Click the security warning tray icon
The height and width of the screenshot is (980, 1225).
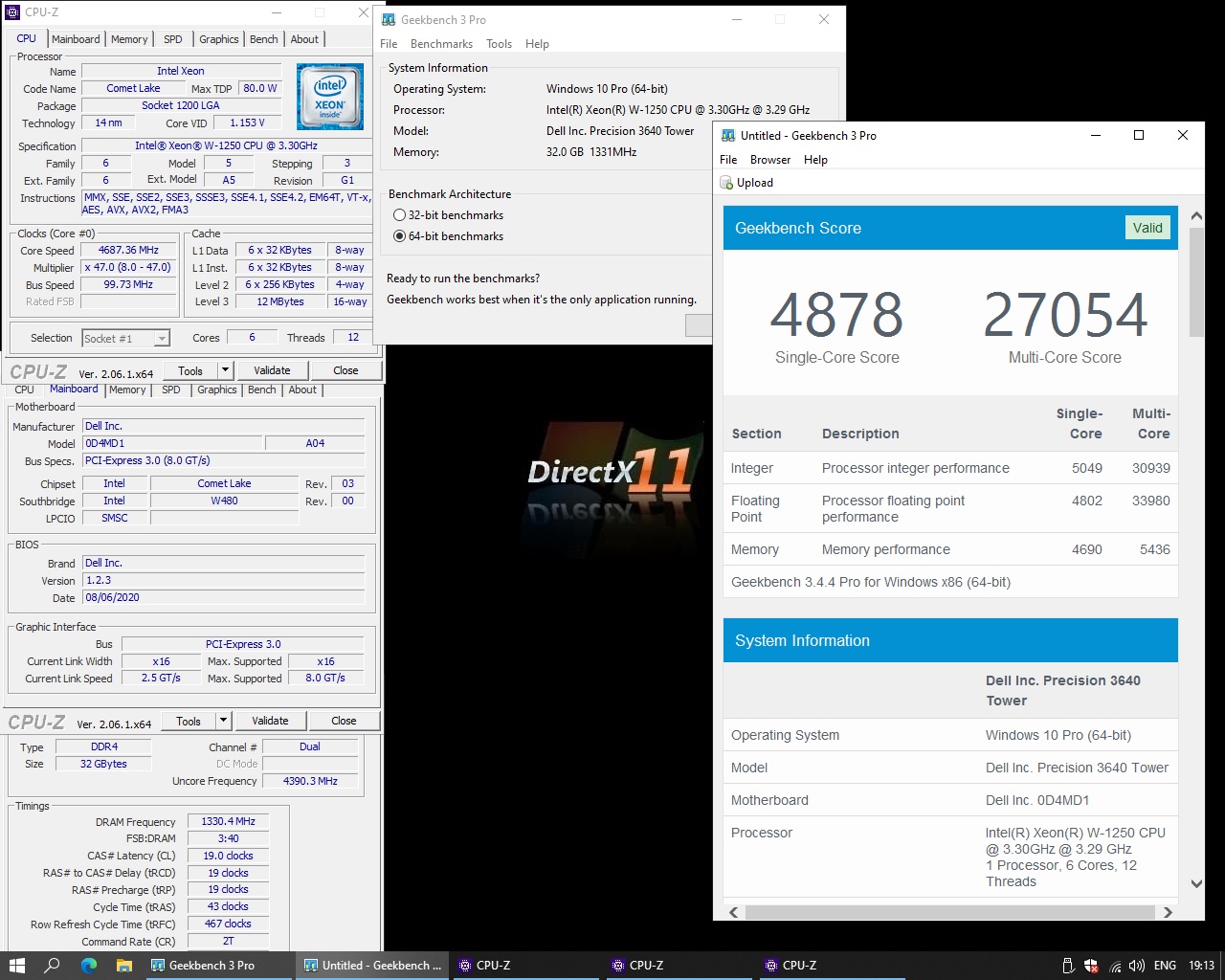pos(1092,966)
